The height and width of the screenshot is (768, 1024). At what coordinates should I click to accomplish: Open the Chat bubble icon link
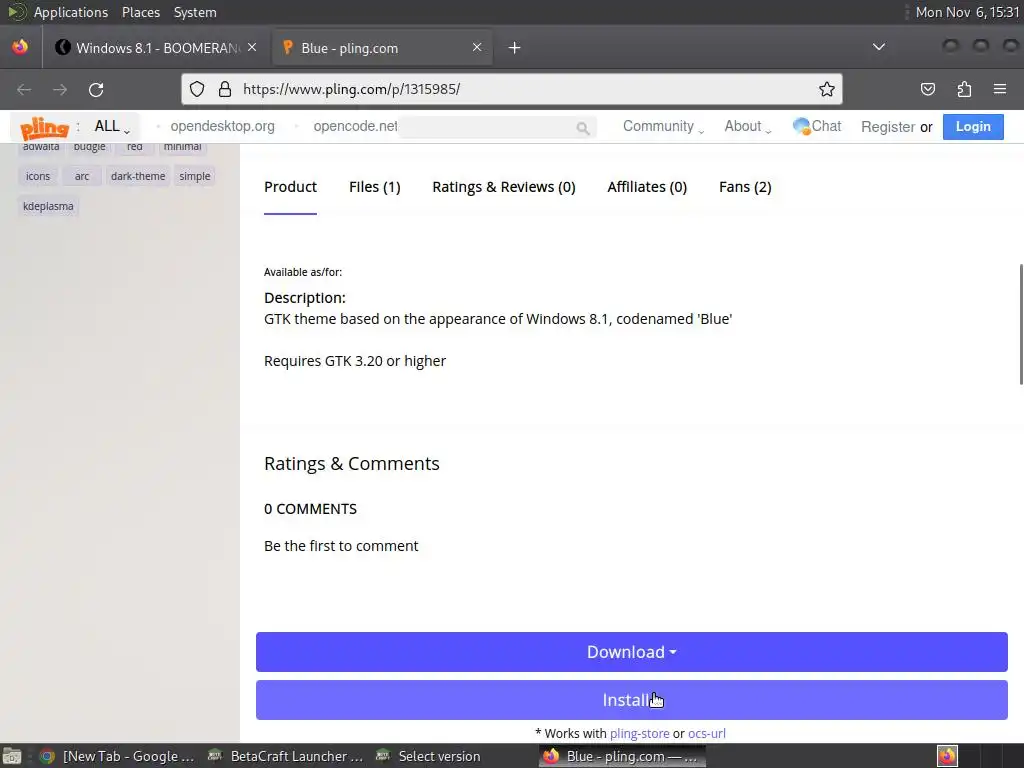point(816,126)
